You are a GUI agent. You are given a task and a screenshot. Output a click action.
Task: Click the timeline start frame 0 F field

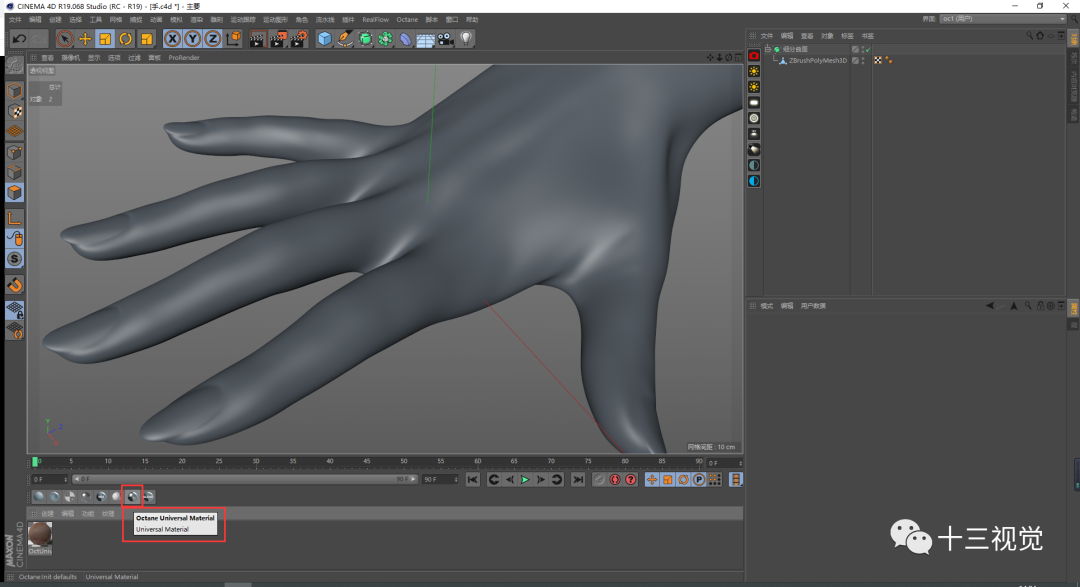click(x=50, y=480)
